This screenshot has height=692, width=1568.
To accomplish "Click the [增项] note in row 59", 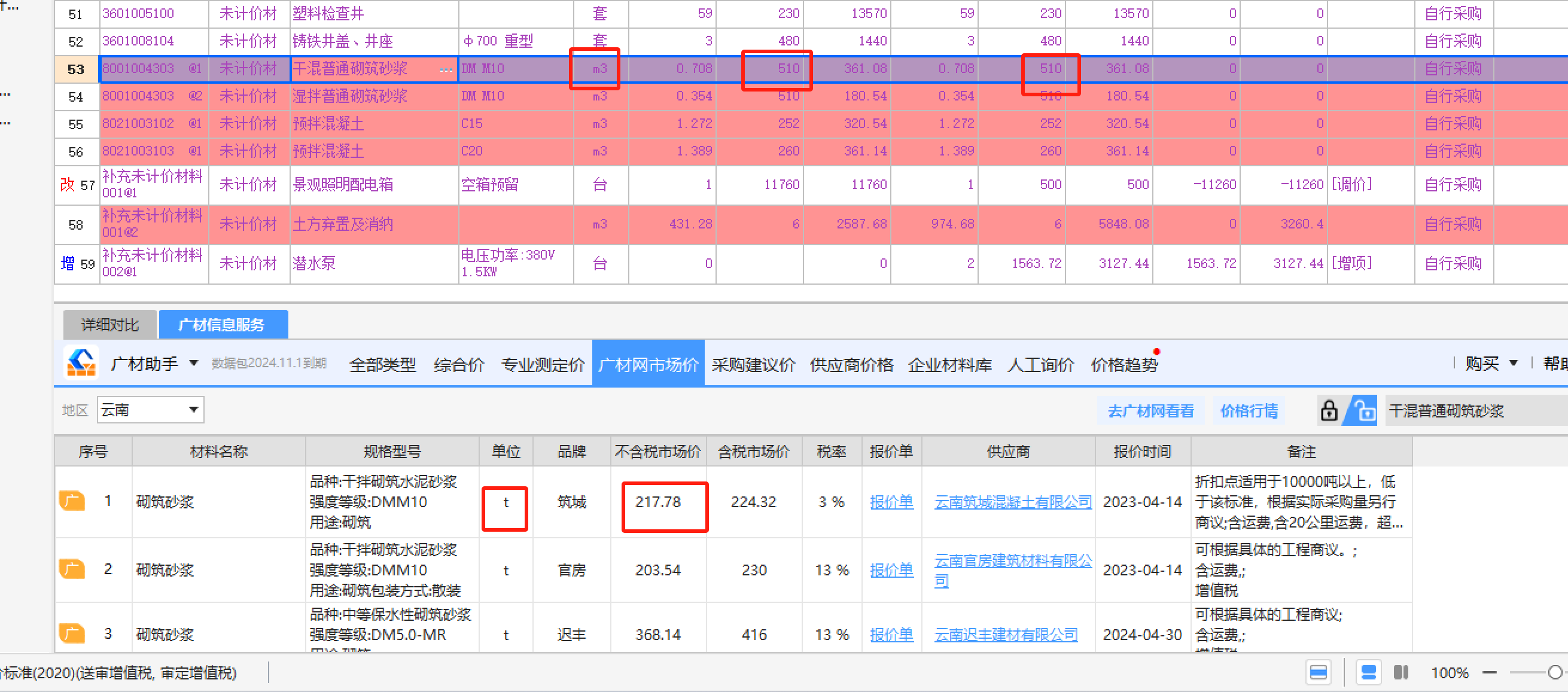I will point(1352,264).
